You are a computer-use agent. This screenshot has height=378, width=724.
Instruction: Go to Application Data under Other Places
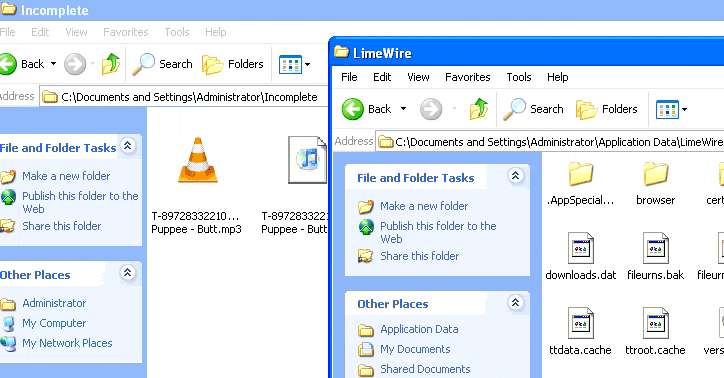(x=419, y=330)
